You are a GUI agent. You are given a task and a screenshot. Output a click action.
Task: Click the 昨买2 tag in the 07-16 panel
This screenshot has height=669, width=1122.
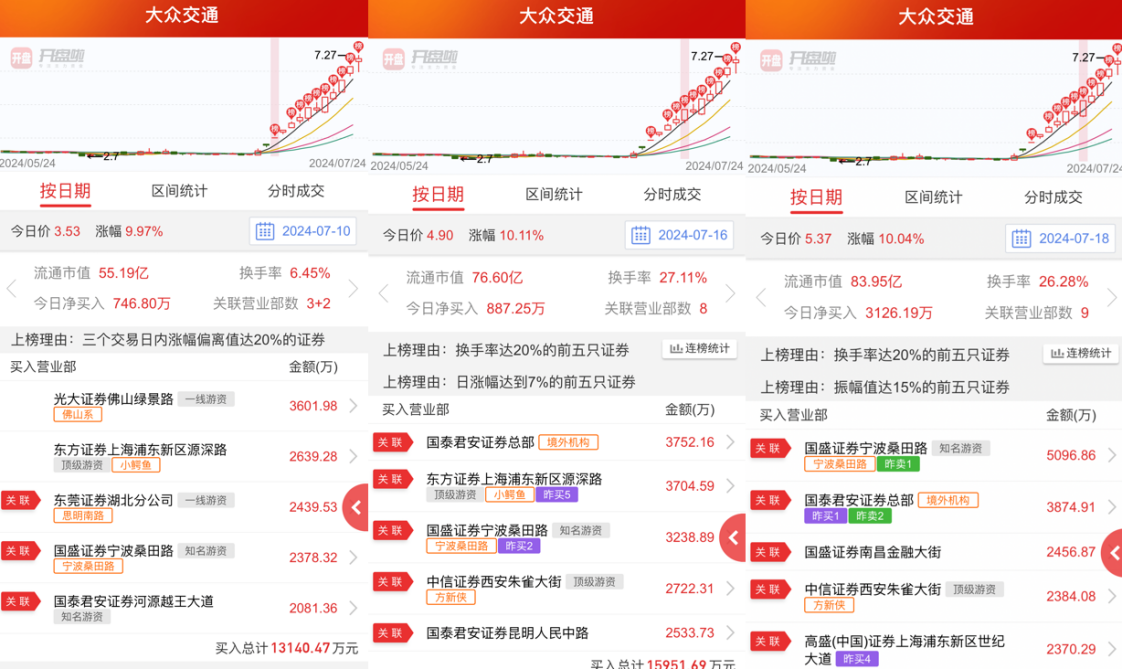[519, 546]
